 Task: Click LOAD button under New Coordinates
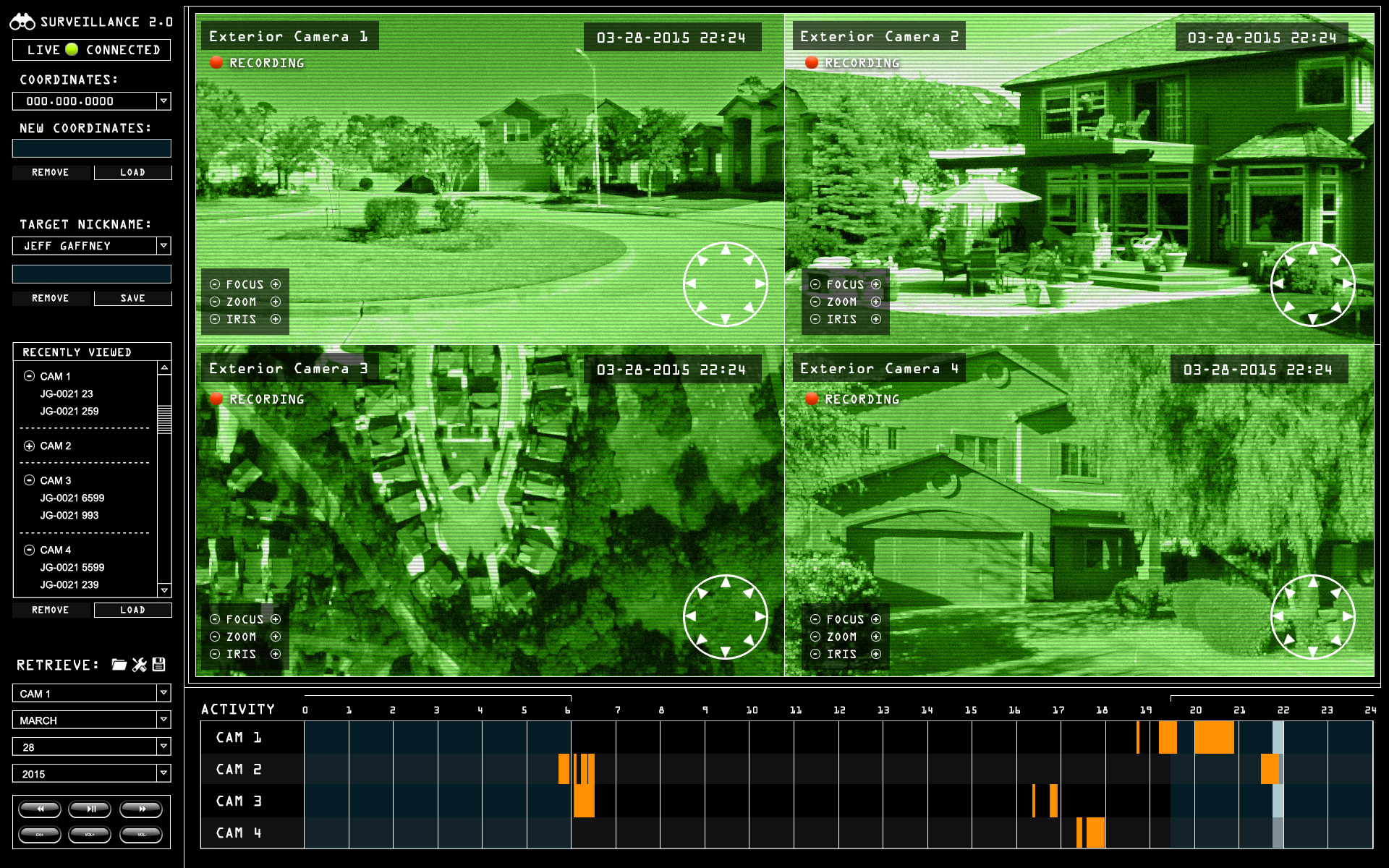(132, 172)
